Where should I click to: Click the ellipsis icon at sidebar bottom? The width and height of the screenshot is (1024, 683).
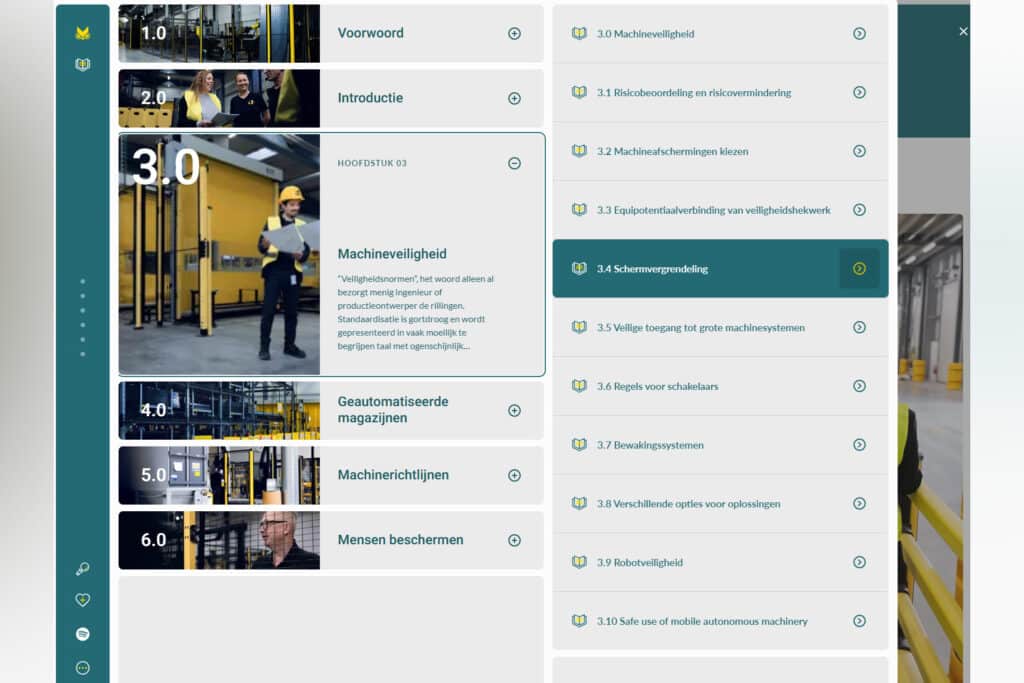(83, 665)
